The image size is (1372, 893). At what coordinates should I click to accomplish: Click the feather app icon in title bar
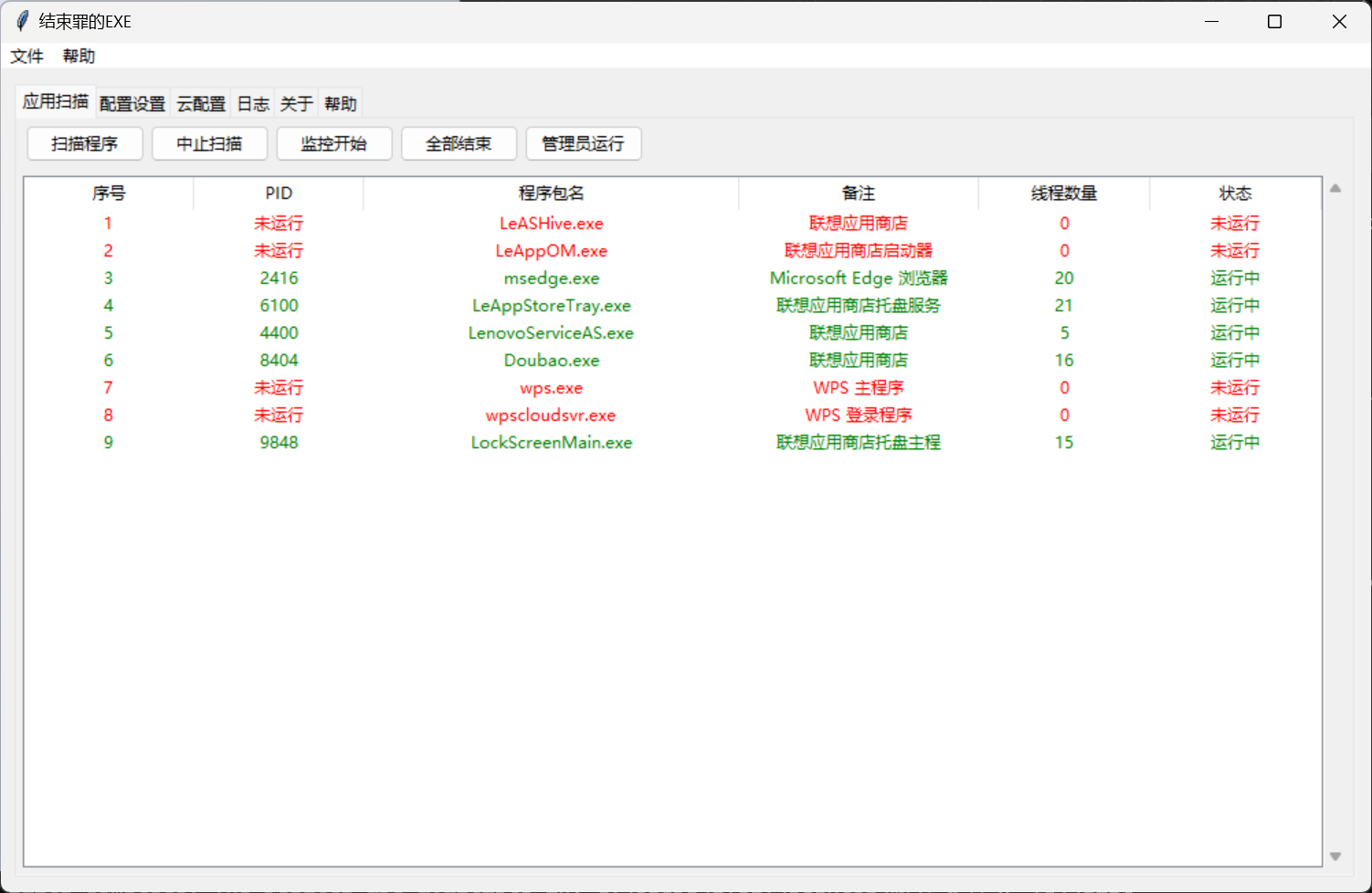pyautogui.click(x=22, y=21)
